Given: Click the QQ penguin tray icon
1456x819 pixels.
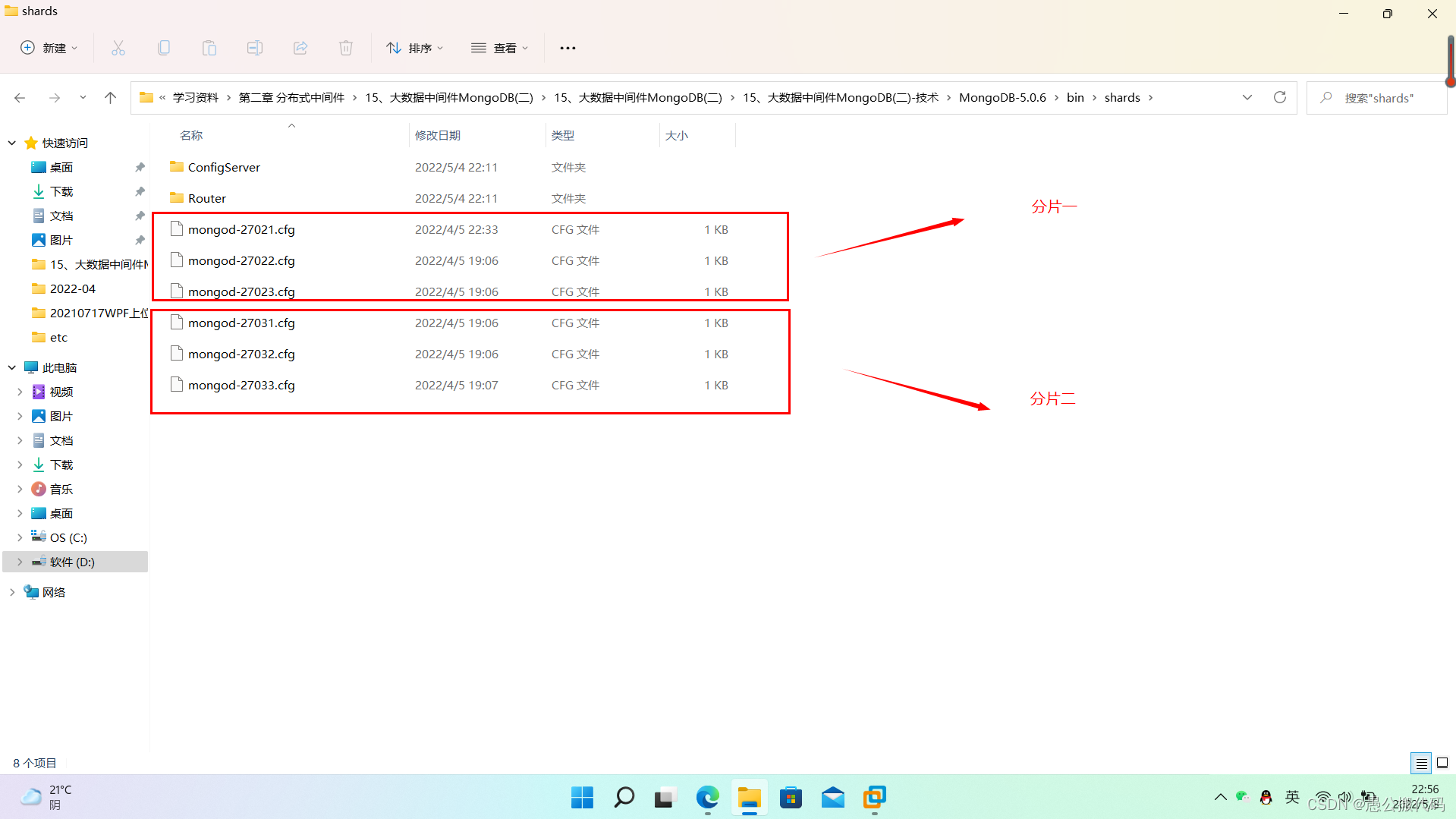Looking at the screenshot, I should [x=1266, y=797].
